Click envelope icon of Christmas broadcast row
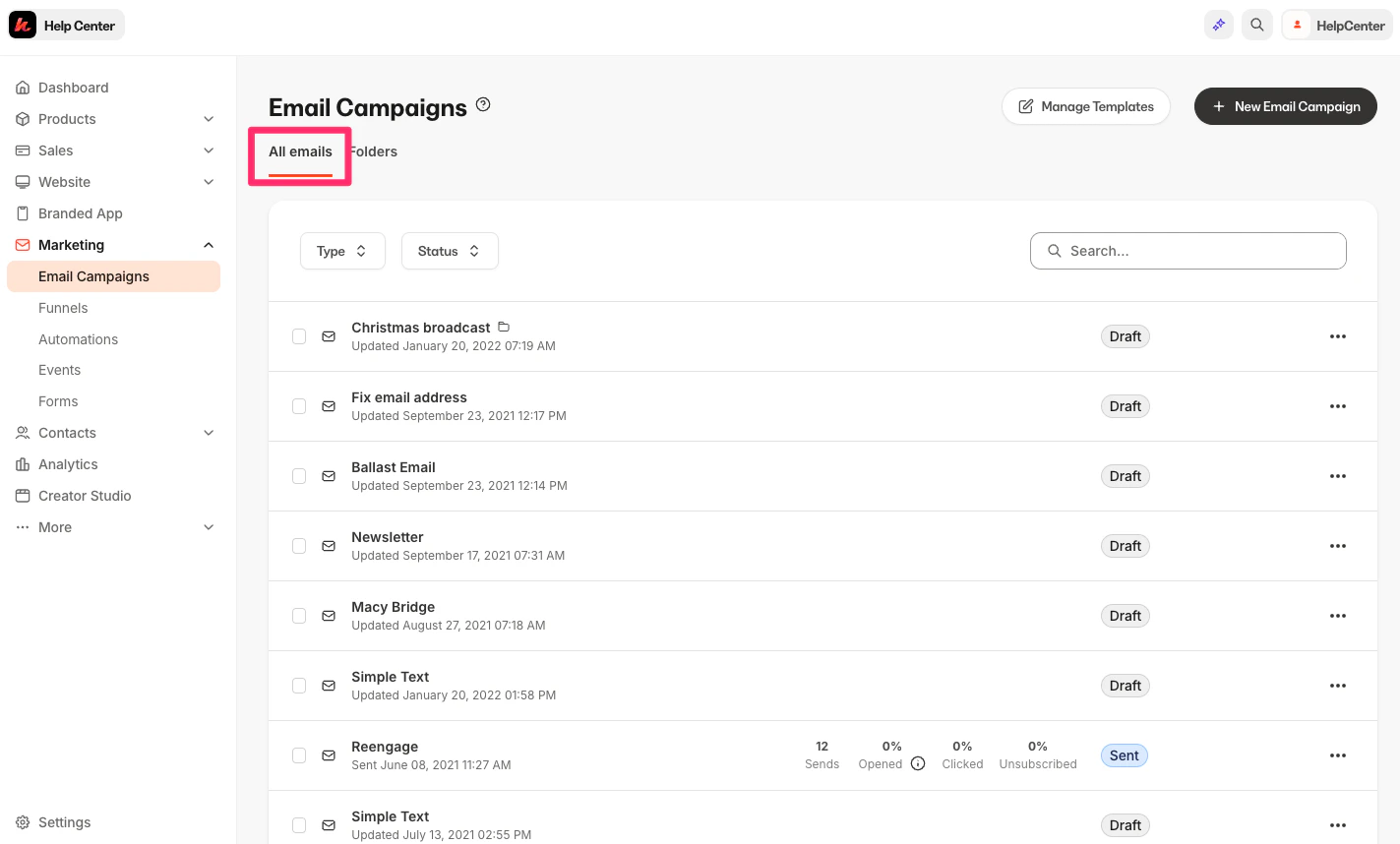Viewport: 1400px width, 844px height. click(x=329, y=336)
